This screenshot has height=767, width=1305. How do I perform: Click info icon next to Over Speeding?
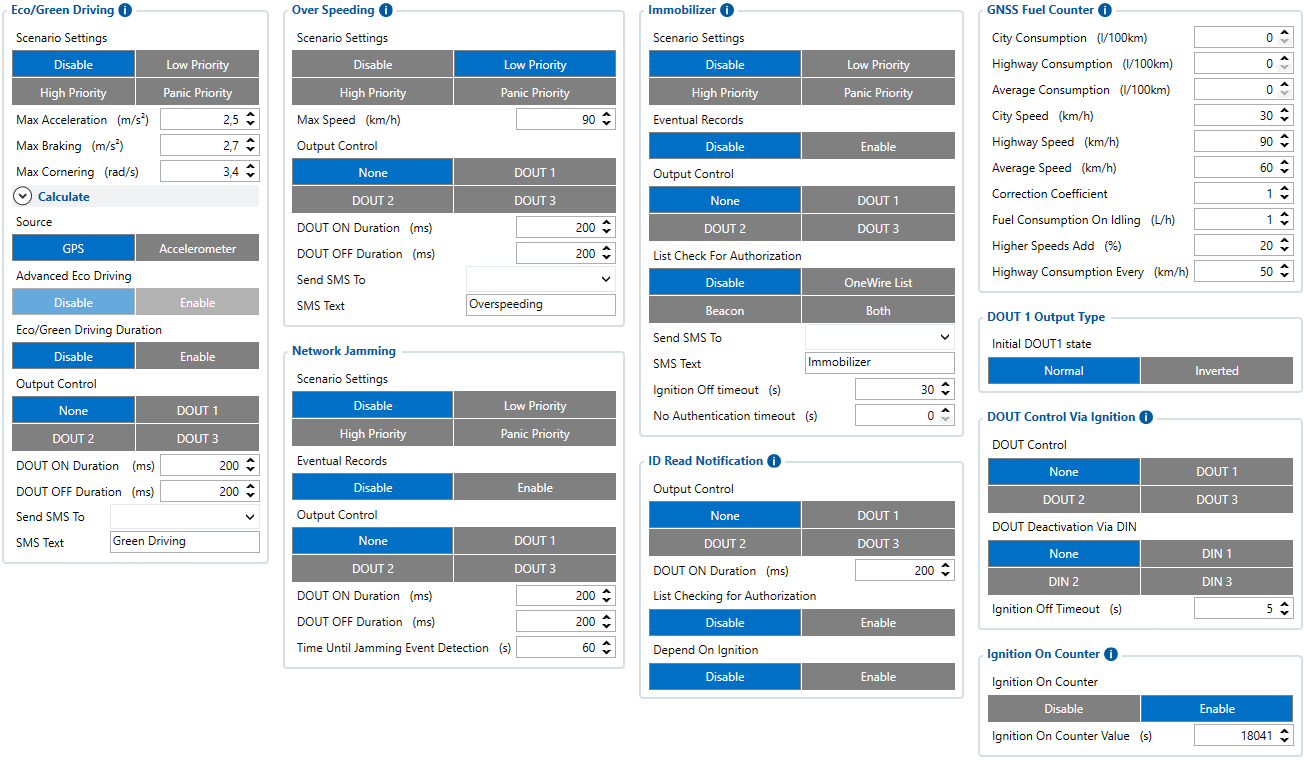386,10
